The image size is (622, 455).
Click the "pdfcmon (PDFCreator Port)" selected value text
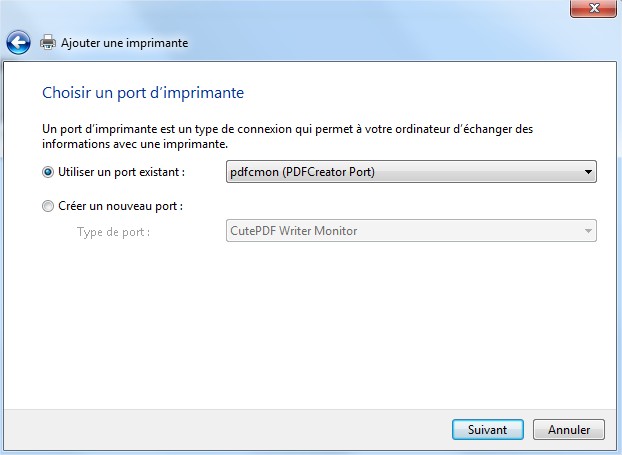coord(304,172)
